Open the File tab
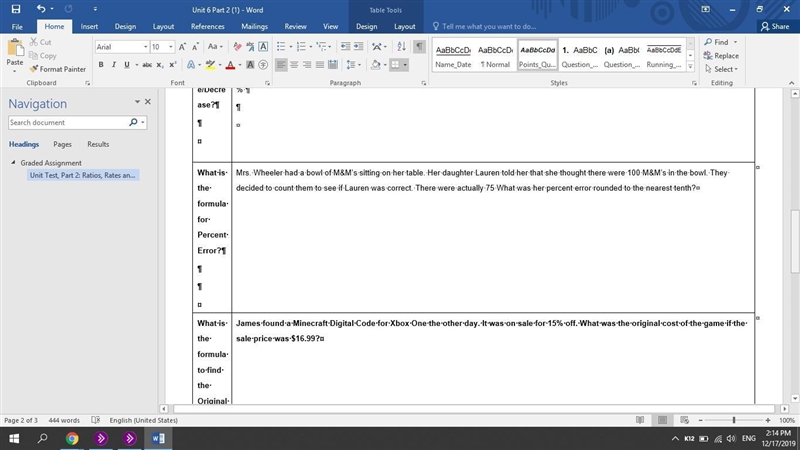 tap(17, 27)
